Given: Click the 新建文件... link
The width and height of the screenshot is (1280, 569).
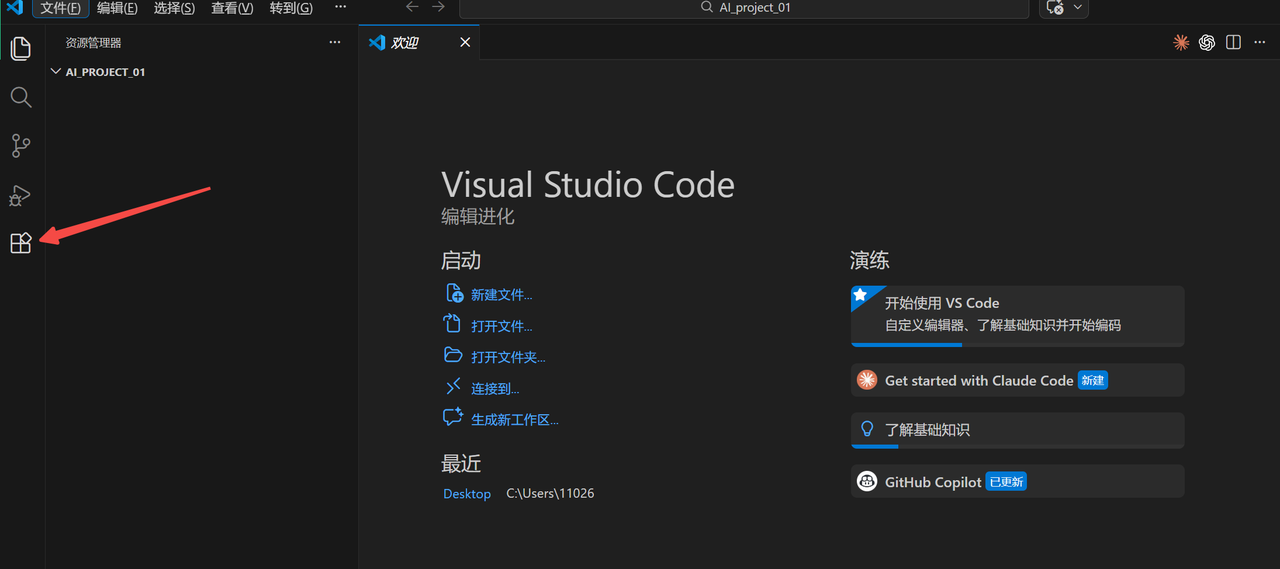Looking at the screenshot, I should pos(501,295).
